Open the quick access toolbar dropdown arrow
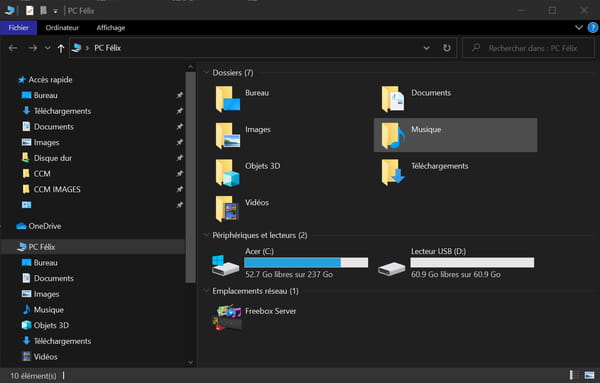 [x=55, y=11]
